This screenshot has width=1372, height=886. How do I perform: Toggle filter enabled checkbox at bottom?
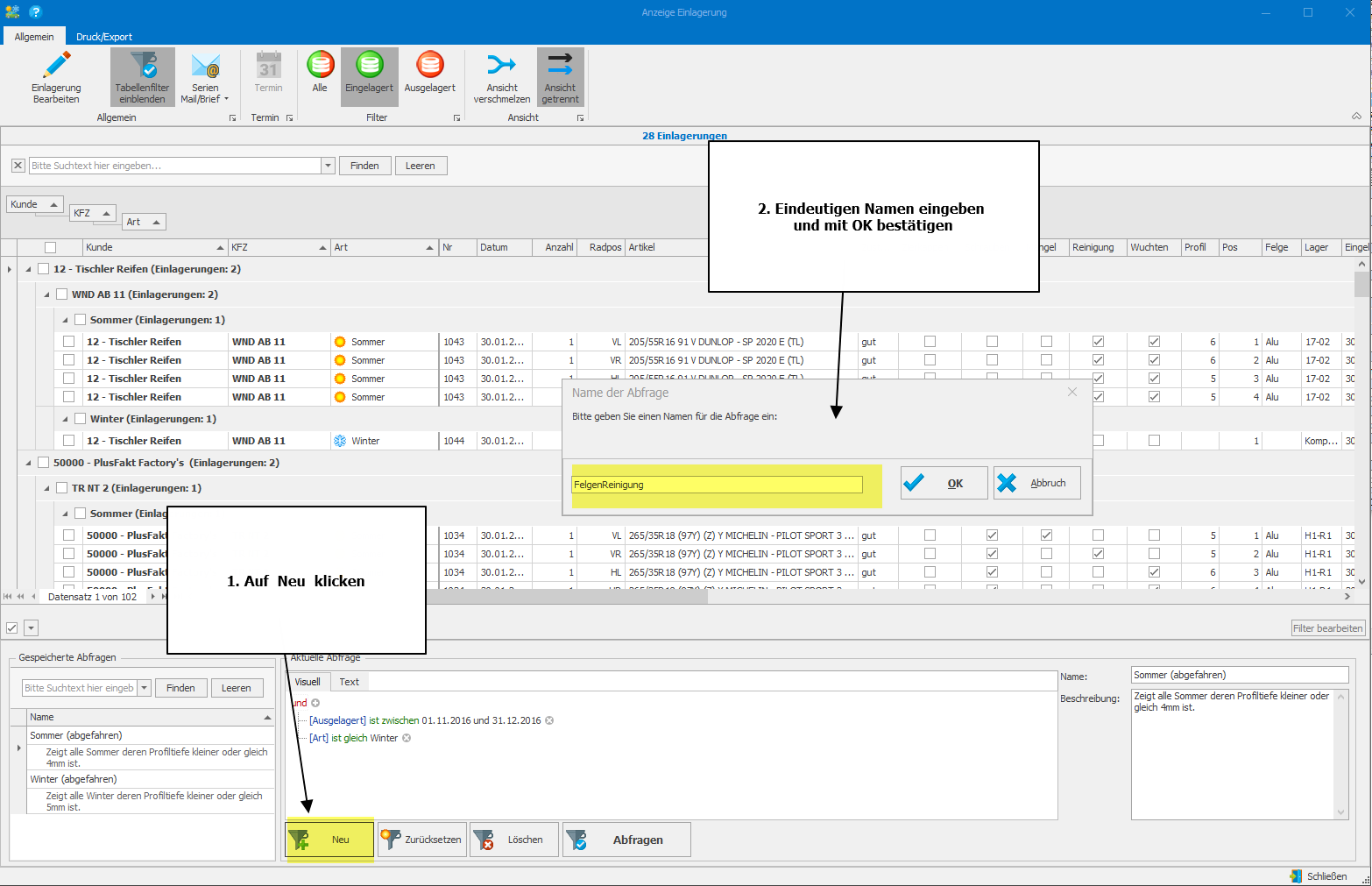11,627
